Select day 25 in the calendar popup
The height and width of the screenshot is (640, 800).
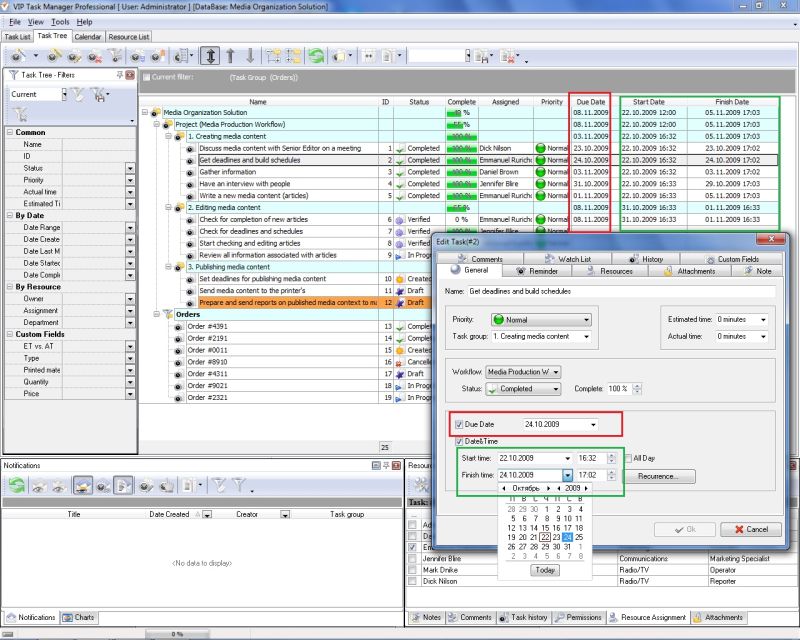click(x=579, y=537)
